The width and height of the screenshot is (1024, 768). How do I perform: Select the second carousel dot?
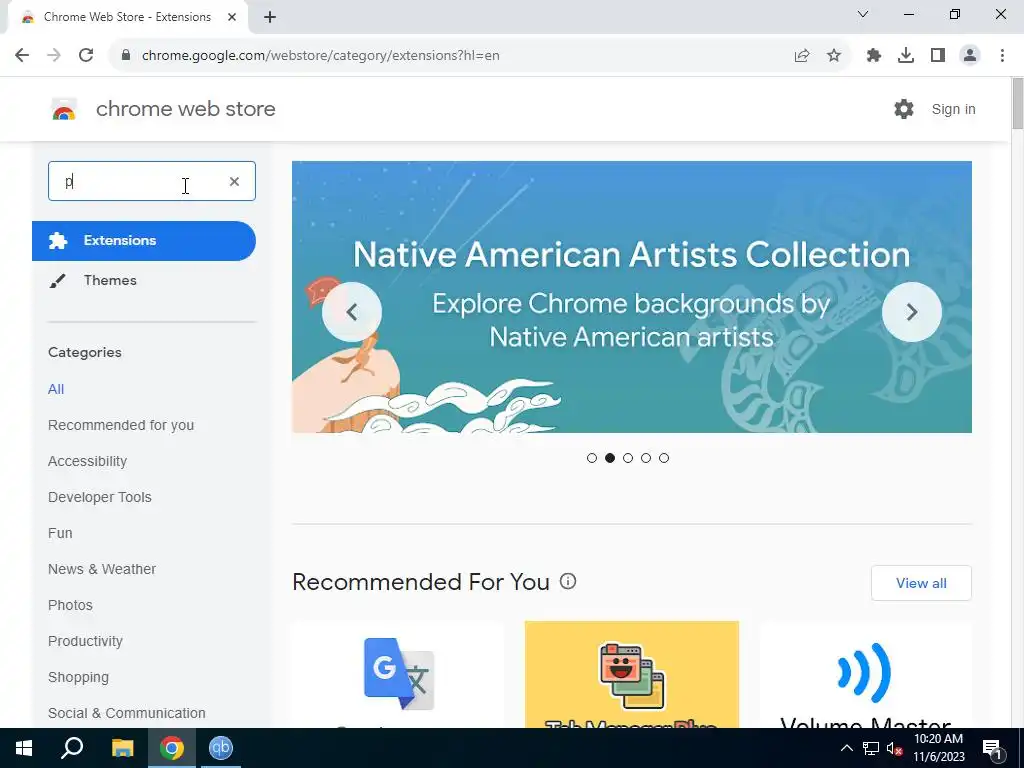pyautogui.click(x=610, y=458)
